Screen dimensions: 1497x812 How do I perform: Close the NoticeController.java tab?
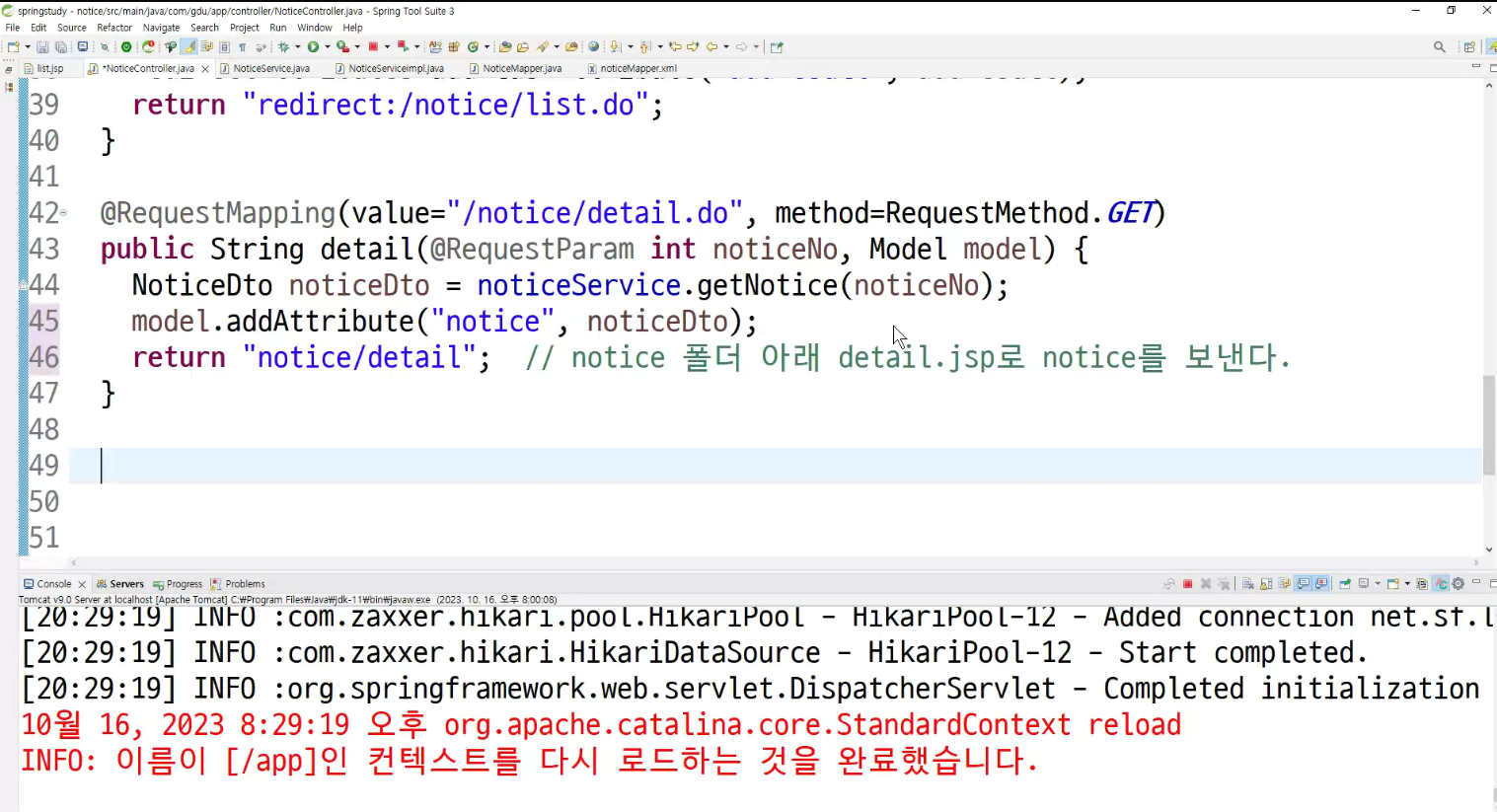click(x=205, y=69)
